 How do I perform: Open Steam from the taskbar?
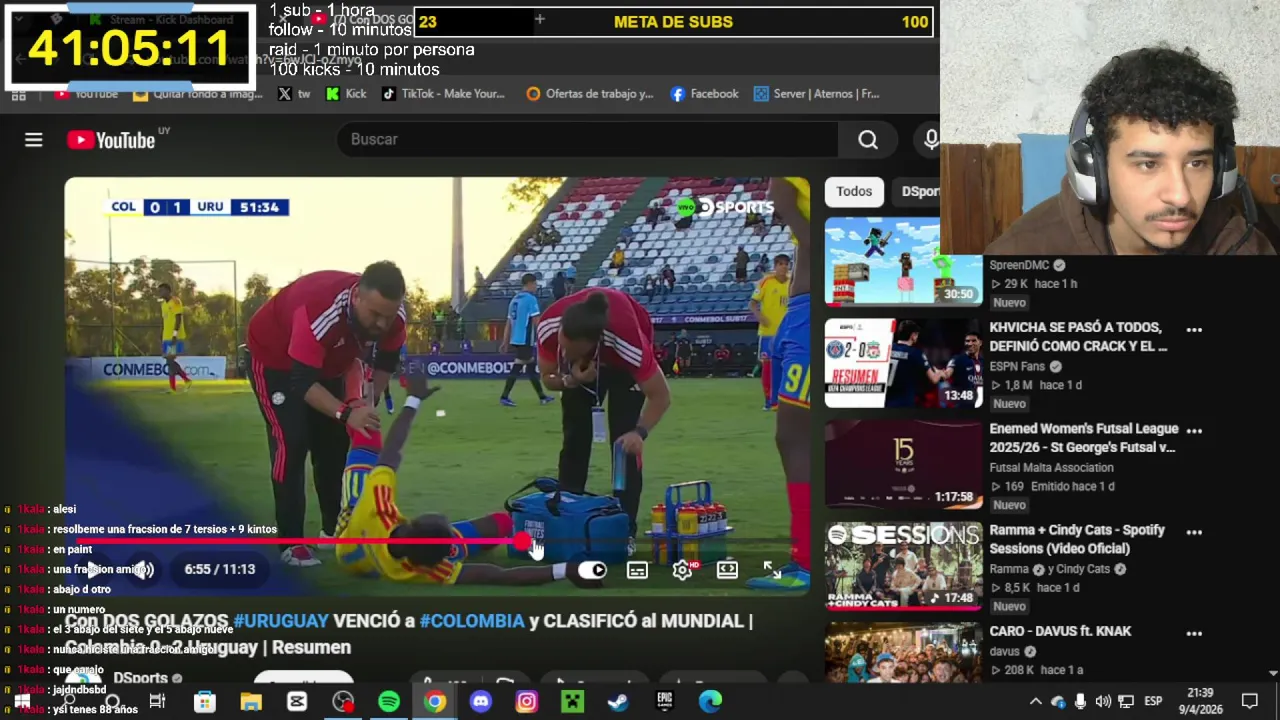click(618, 702)
